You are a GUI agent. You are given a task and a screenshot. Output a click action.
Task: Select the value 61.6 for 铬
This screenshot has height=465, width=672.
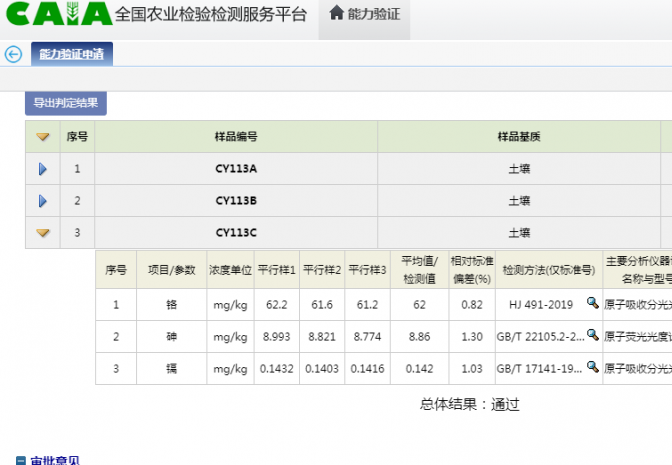point(322,305)
